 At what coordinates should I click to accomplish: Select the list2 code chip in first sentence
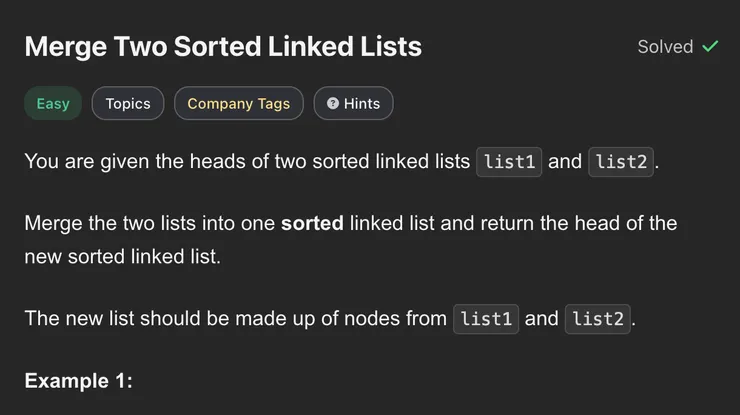621,162
